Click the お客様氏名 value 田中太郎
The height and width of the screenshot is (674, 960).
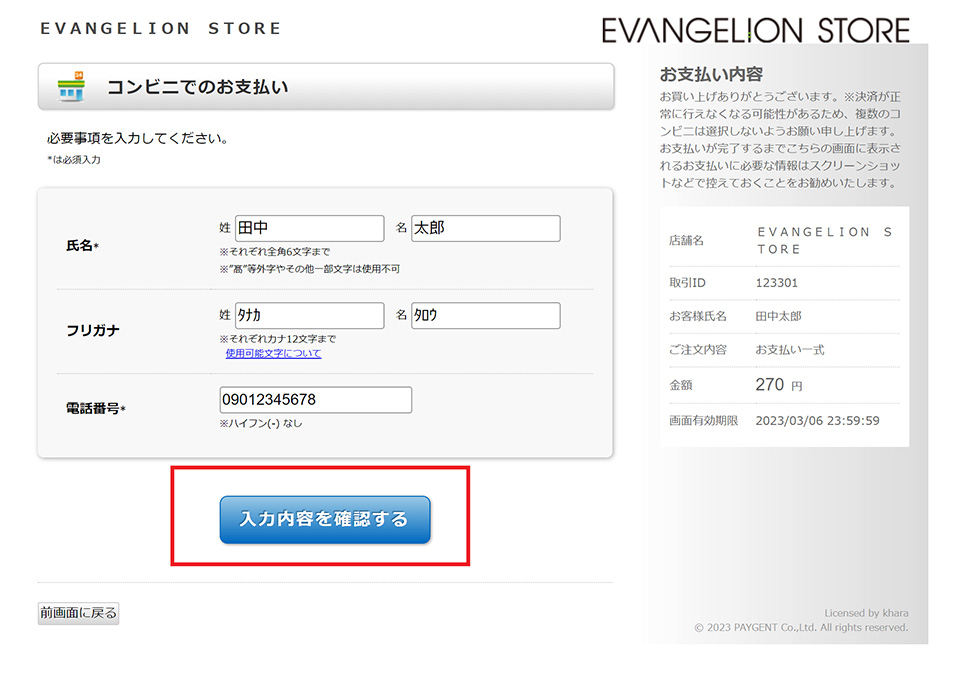(778, 316)
